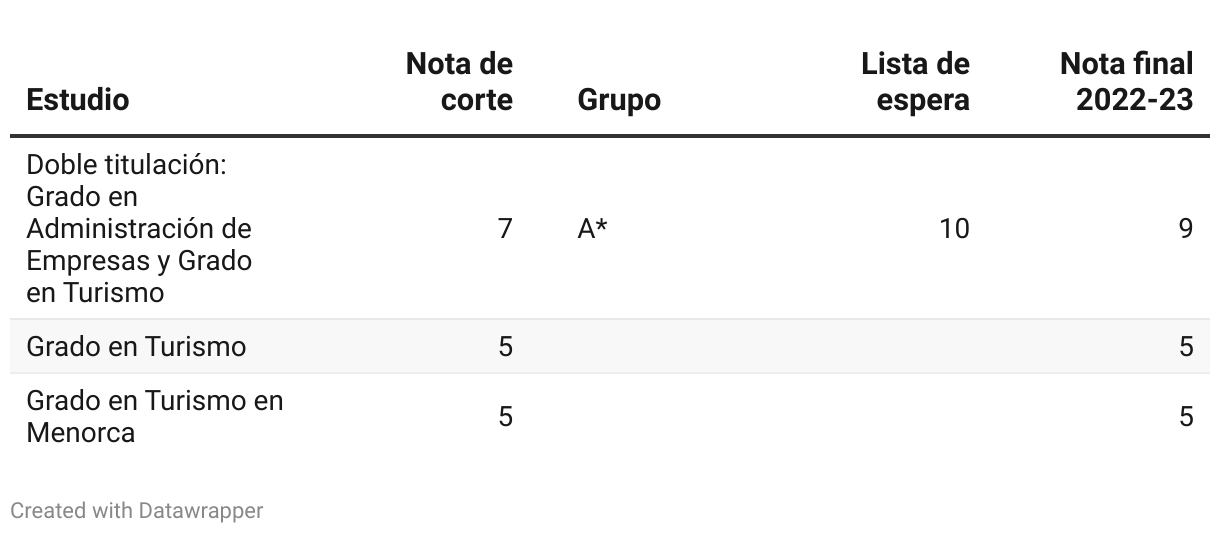1220x534 pixels.
Task: Select final grade 5 in Grado en Turismo row
Action: click(x=1186, y=347)
